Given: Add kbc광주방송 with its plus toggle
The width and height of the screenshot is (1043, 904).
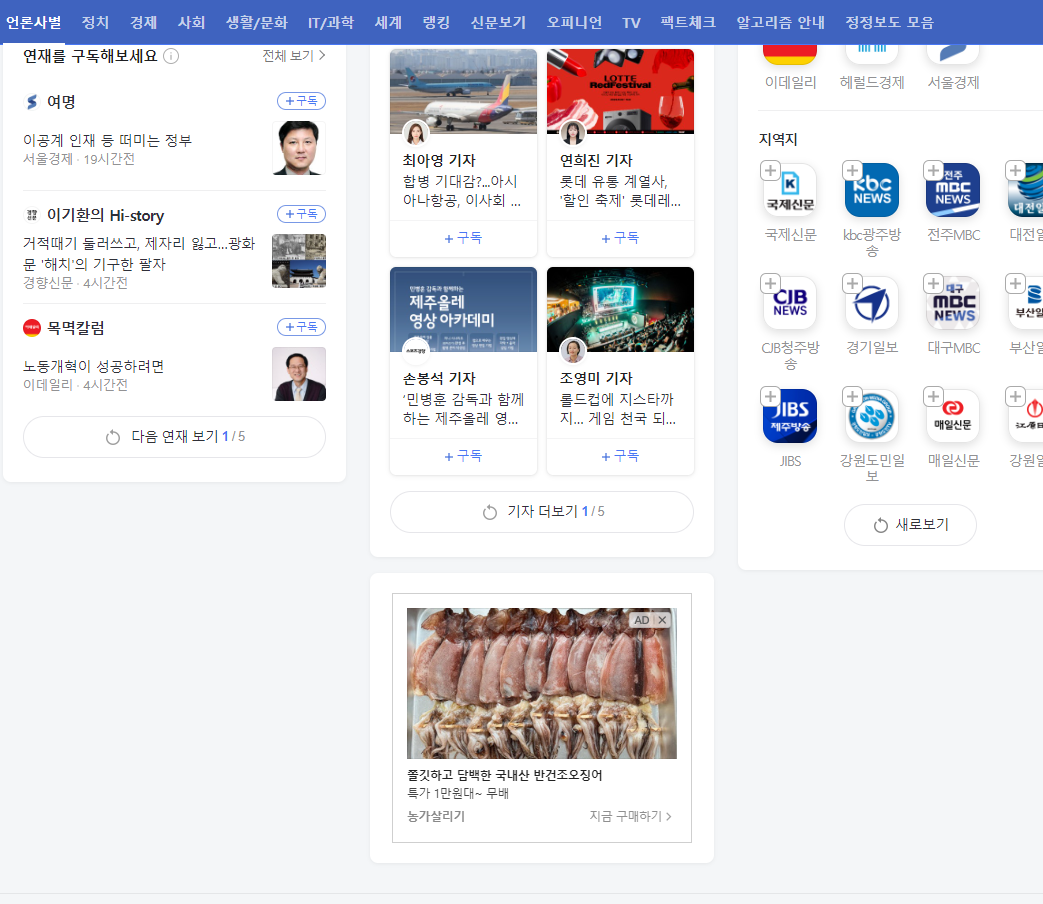Looking at the screenshot, I should click(x=852, y=170).
